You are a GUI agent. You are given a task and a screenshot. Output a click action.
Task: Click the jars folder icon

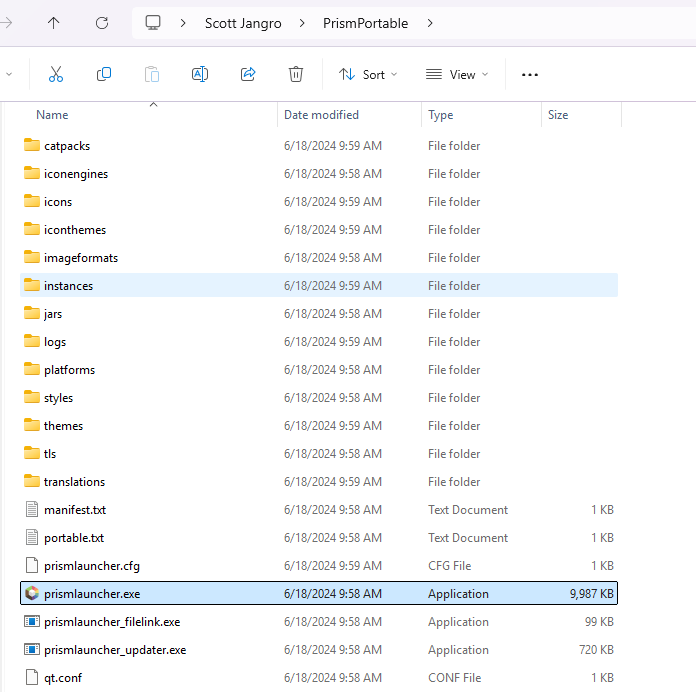[x=32, y=313]
